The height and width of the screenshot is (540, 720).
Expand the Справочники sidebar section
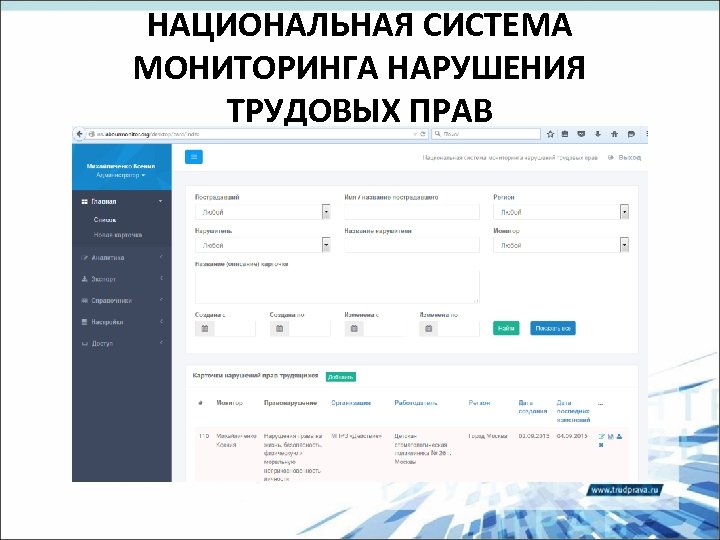(122, 300)
